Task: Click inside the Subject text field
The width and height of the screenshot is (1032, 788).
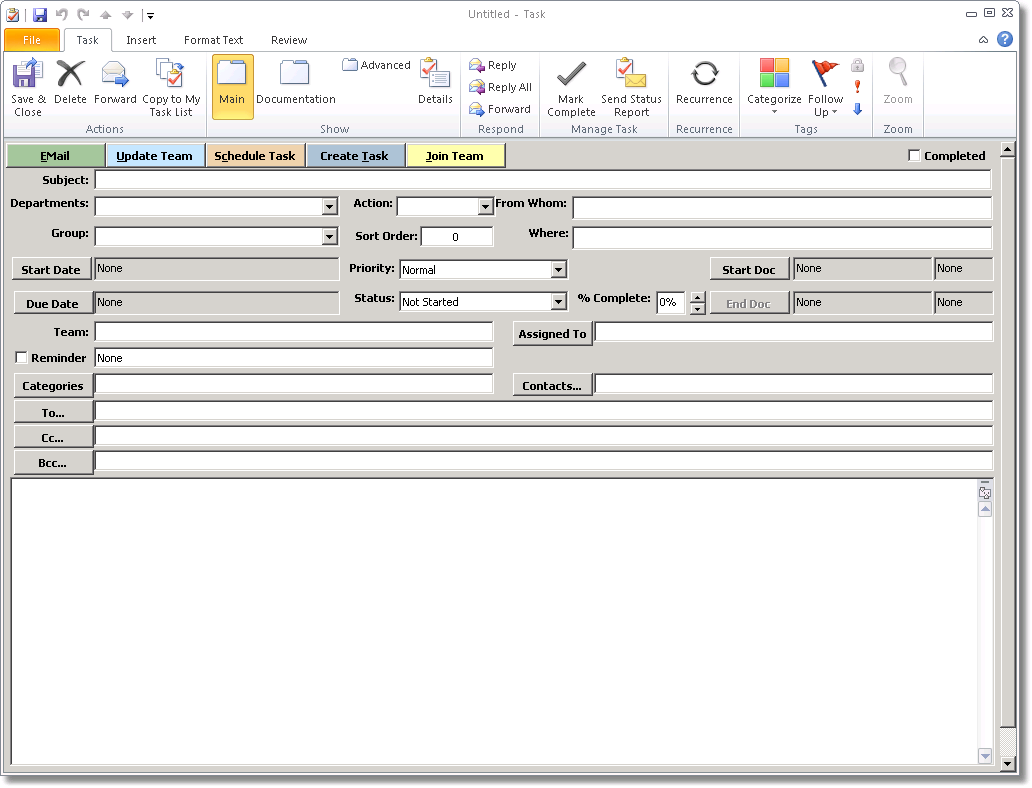Action: (x=542, y=181)
